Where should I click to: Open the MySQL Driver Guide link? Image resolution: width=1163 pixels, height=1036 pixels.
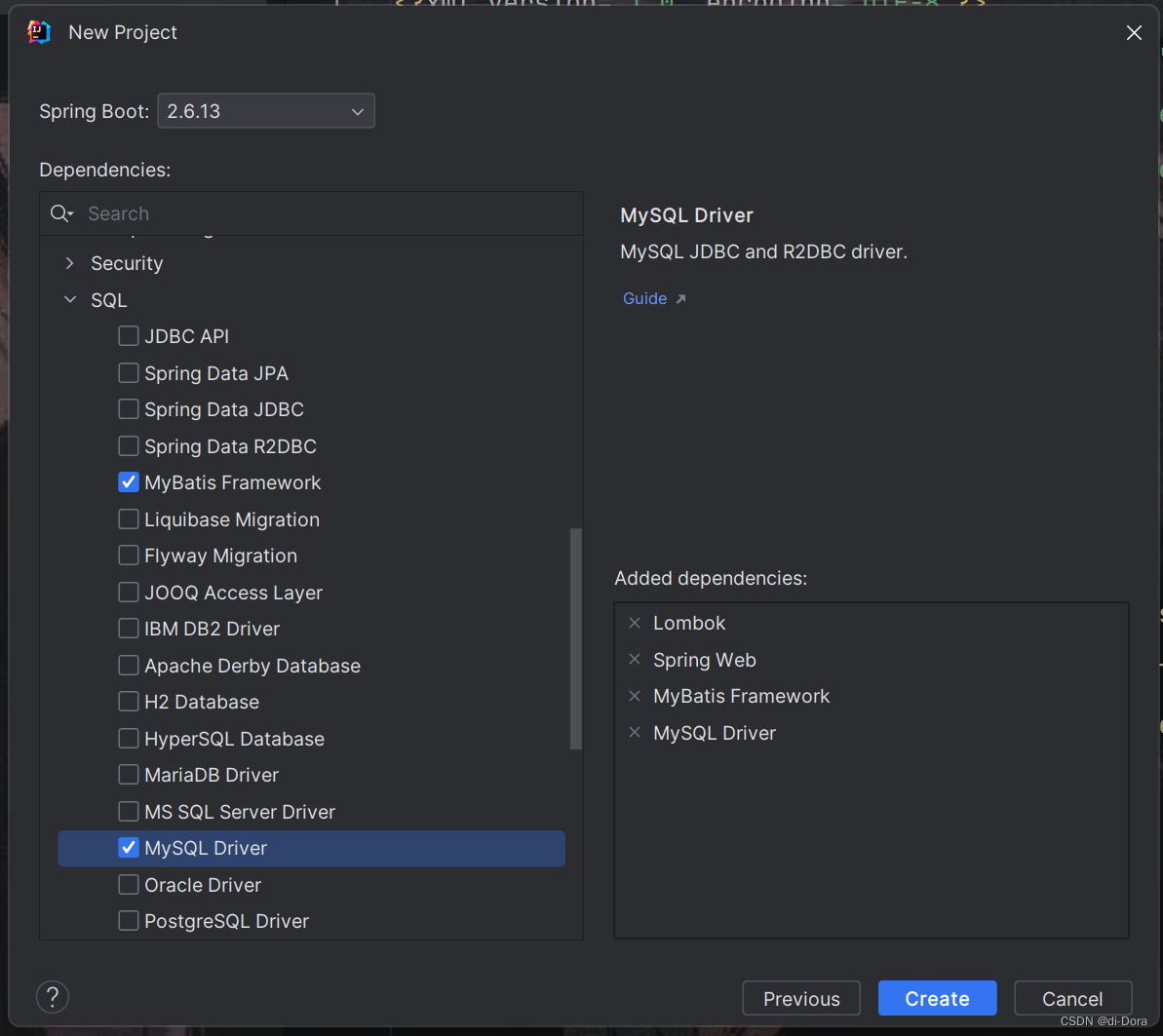[644, 298]
